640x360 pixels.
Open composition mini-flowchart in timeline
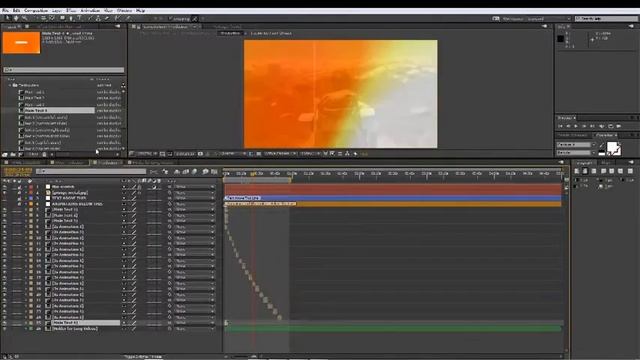pyautogui.click(x=153, y=172)
